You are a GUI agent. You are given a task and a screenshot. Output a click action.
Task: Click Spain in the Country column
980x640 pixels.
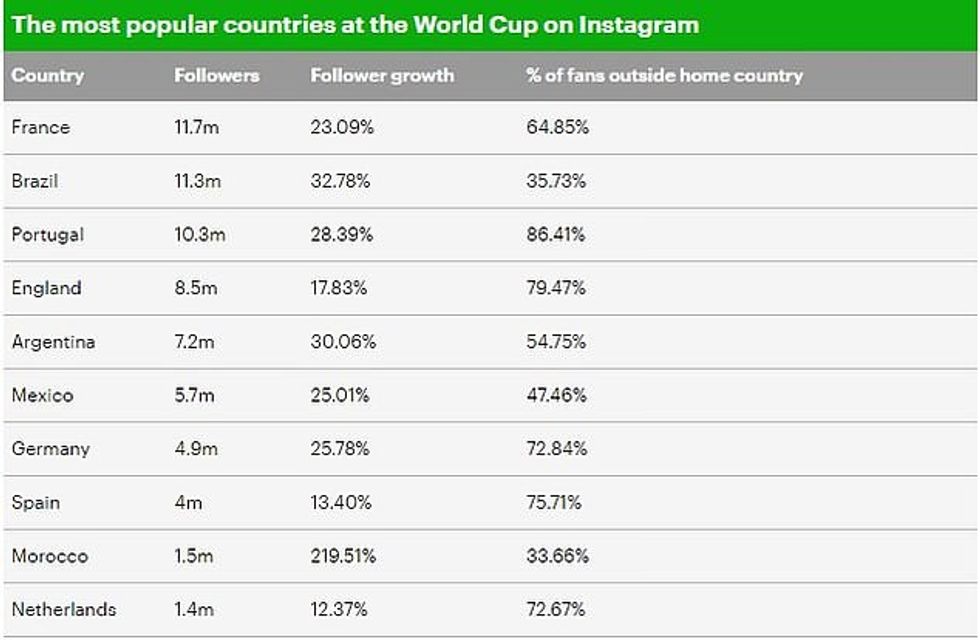pos(34,502)
